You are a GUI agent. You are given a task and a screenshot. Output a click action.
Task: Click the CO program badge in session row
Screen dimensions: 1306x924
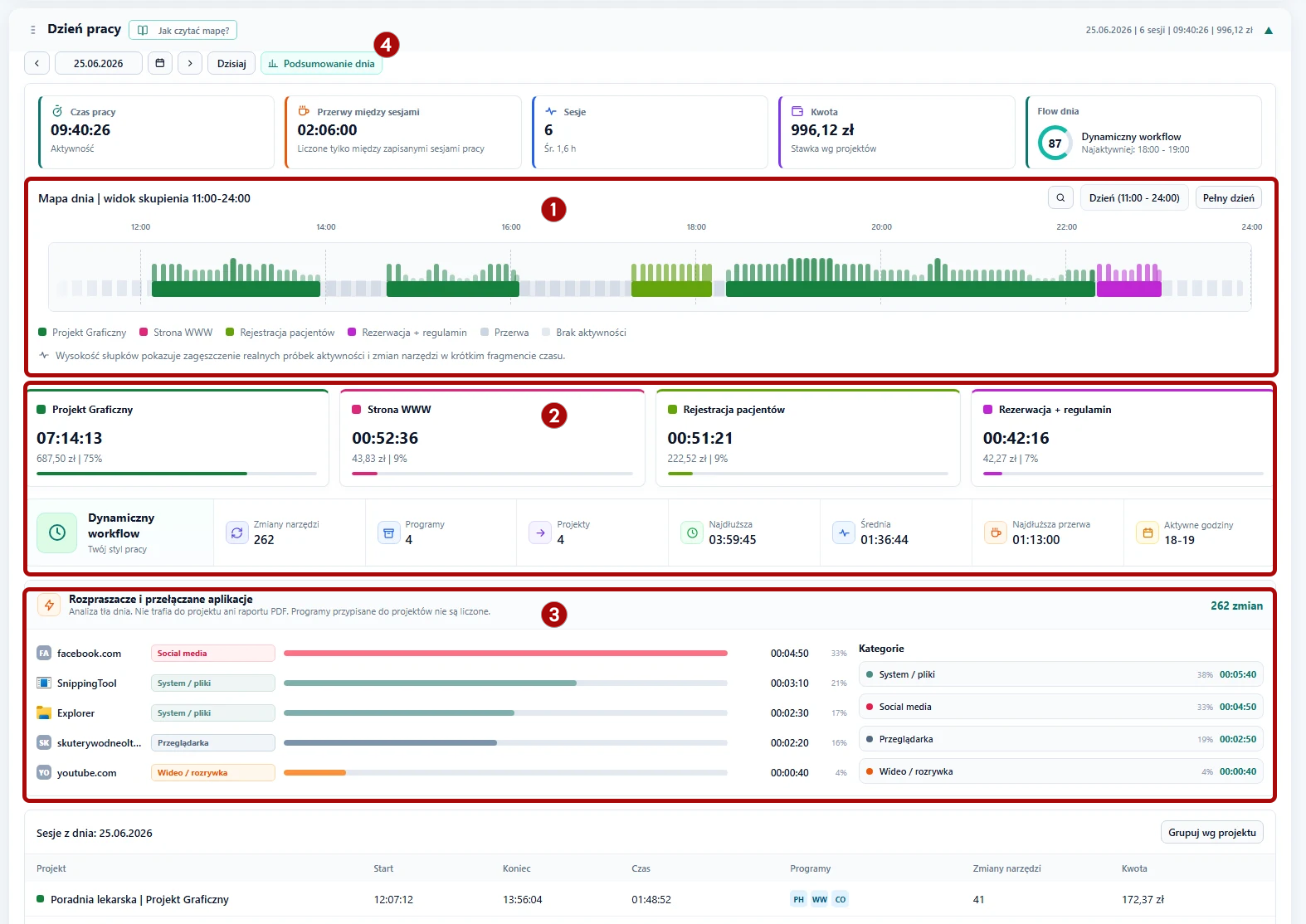[x=841, y=899]
